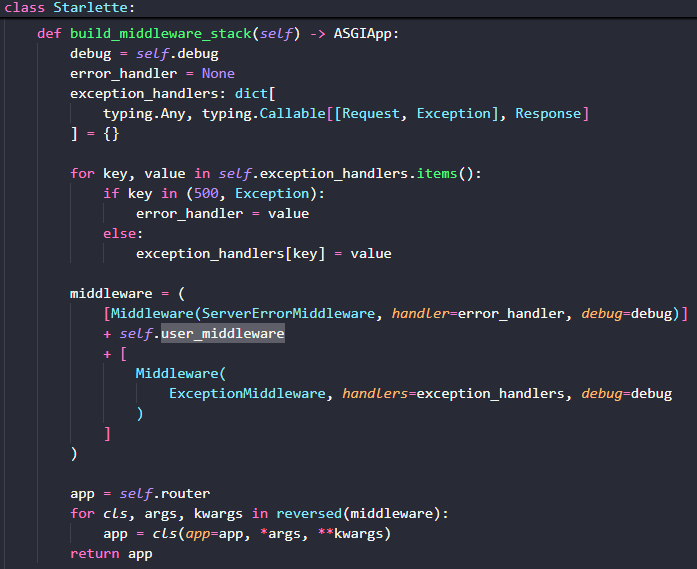The image size is (697, 569).
Task: Click 'Middleware(' on its own line
Action: [x=181, y=373]
